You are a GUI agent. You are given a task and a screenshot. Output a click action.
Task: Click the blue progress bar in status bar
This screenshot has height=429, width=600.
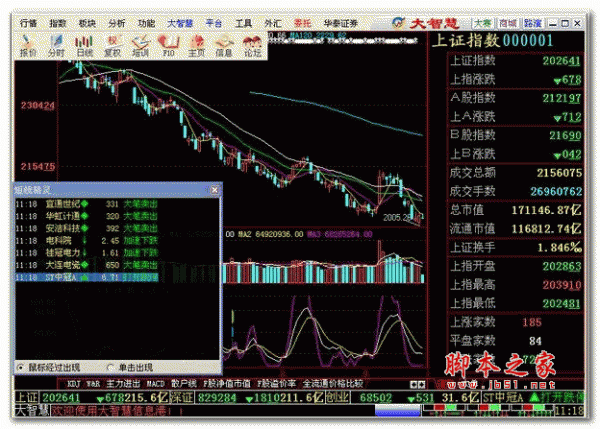click(x=398, y=411)
